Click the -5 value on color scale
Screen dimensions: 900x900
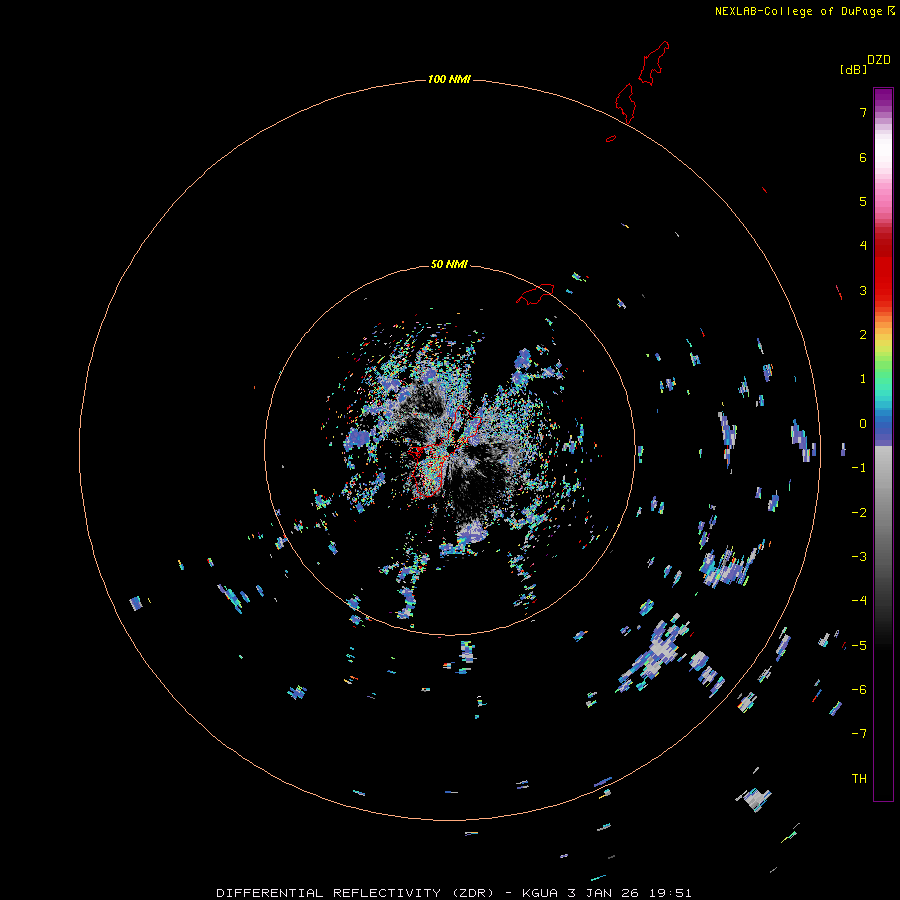(859, 646)
